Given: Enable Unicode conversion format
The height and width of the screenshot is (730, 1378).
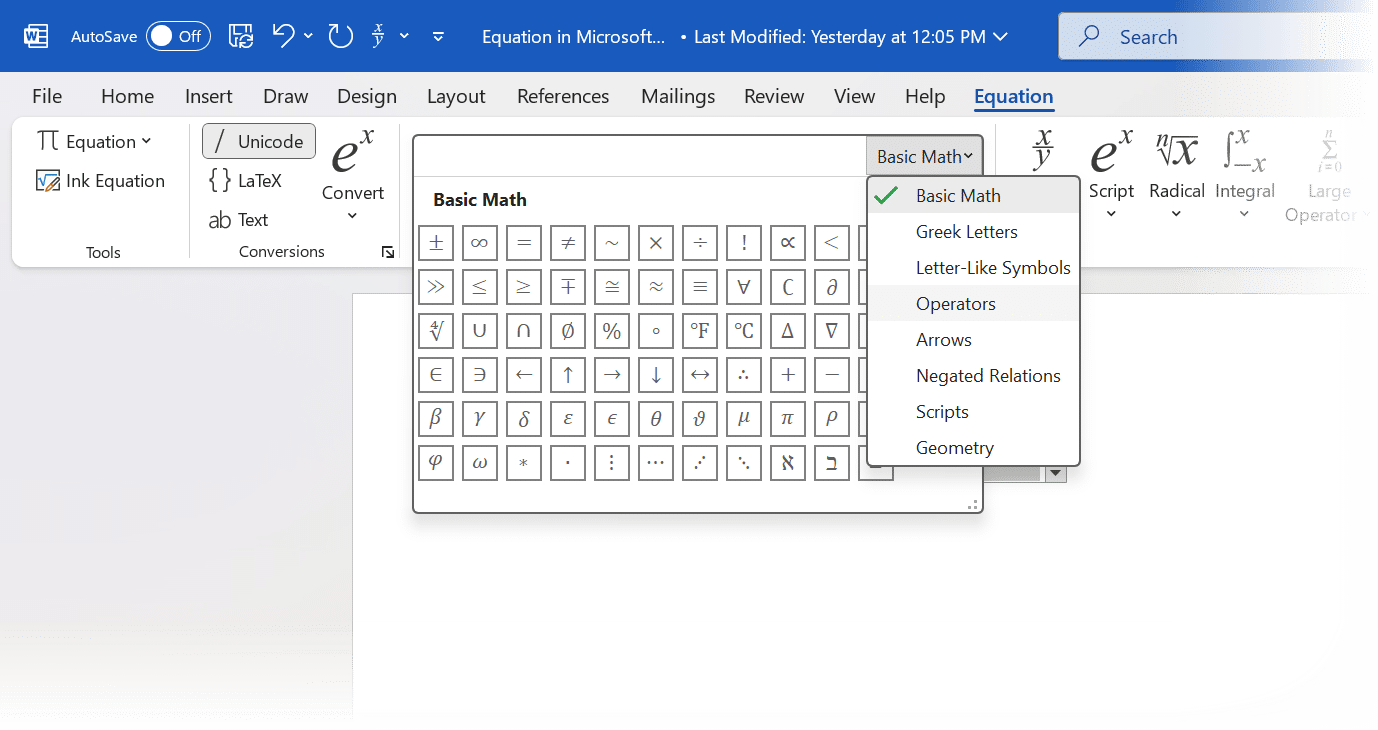Looking at the screenshot, I should [x=259, y=142].
